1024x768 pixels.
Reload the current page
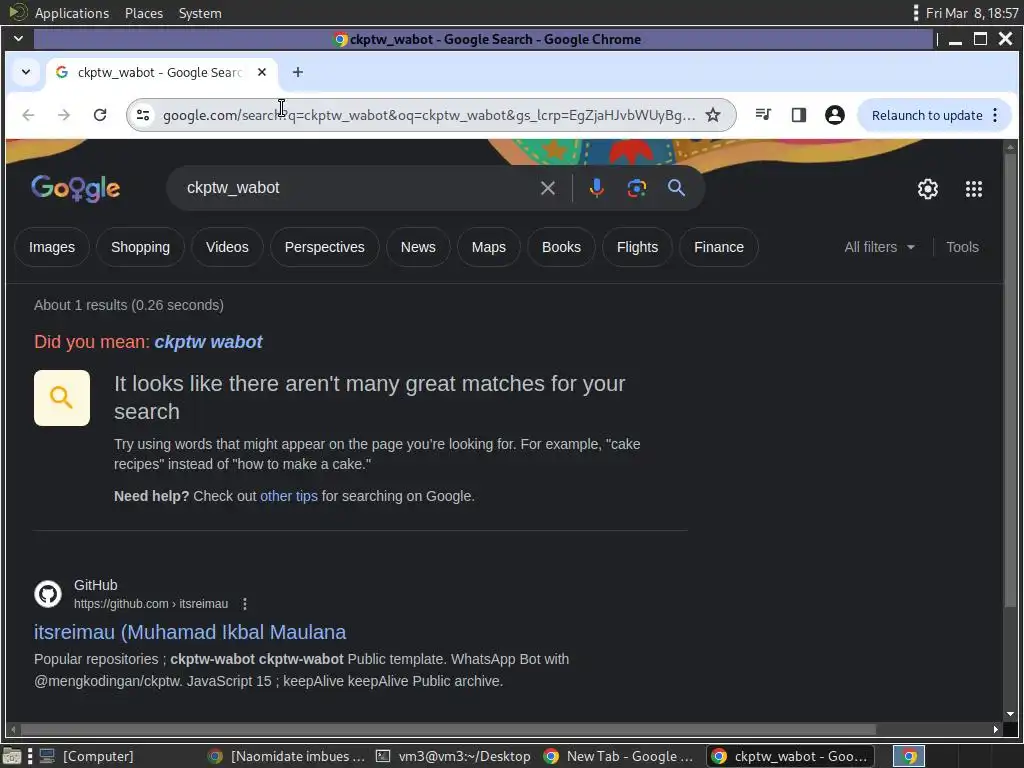click(100, 115)
